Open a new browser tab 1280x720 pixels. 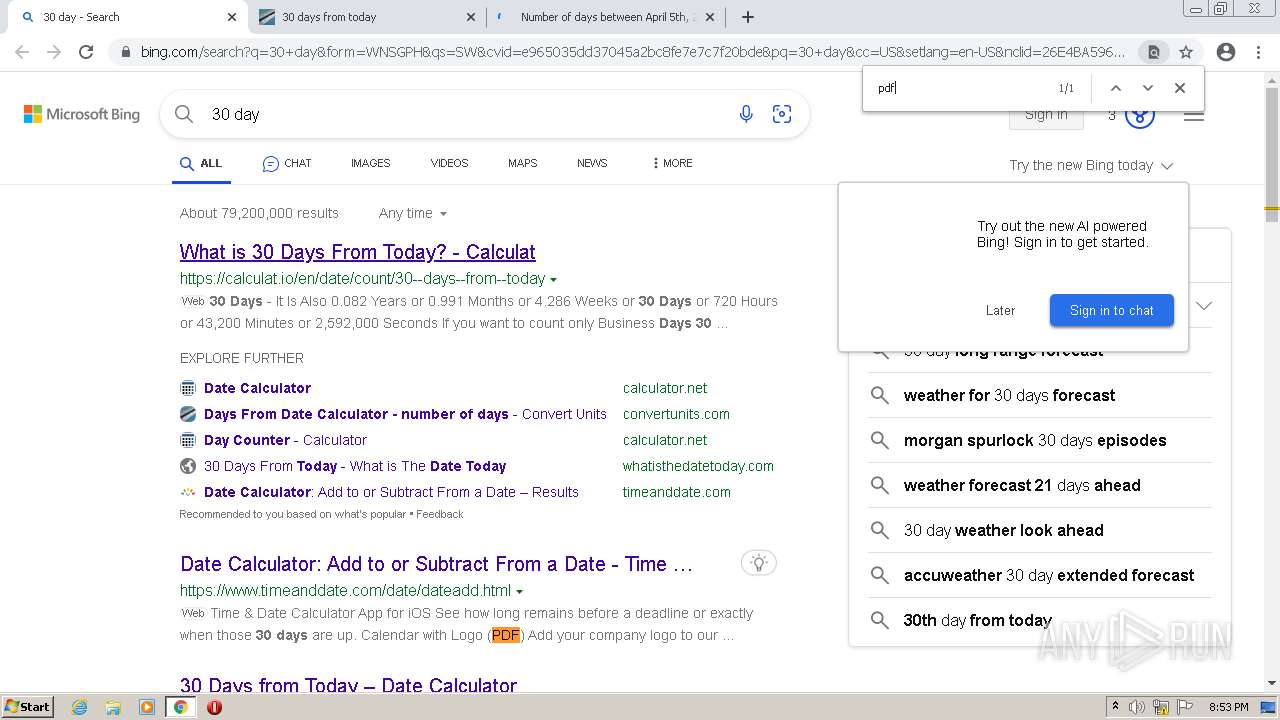[x=748, y=17]
